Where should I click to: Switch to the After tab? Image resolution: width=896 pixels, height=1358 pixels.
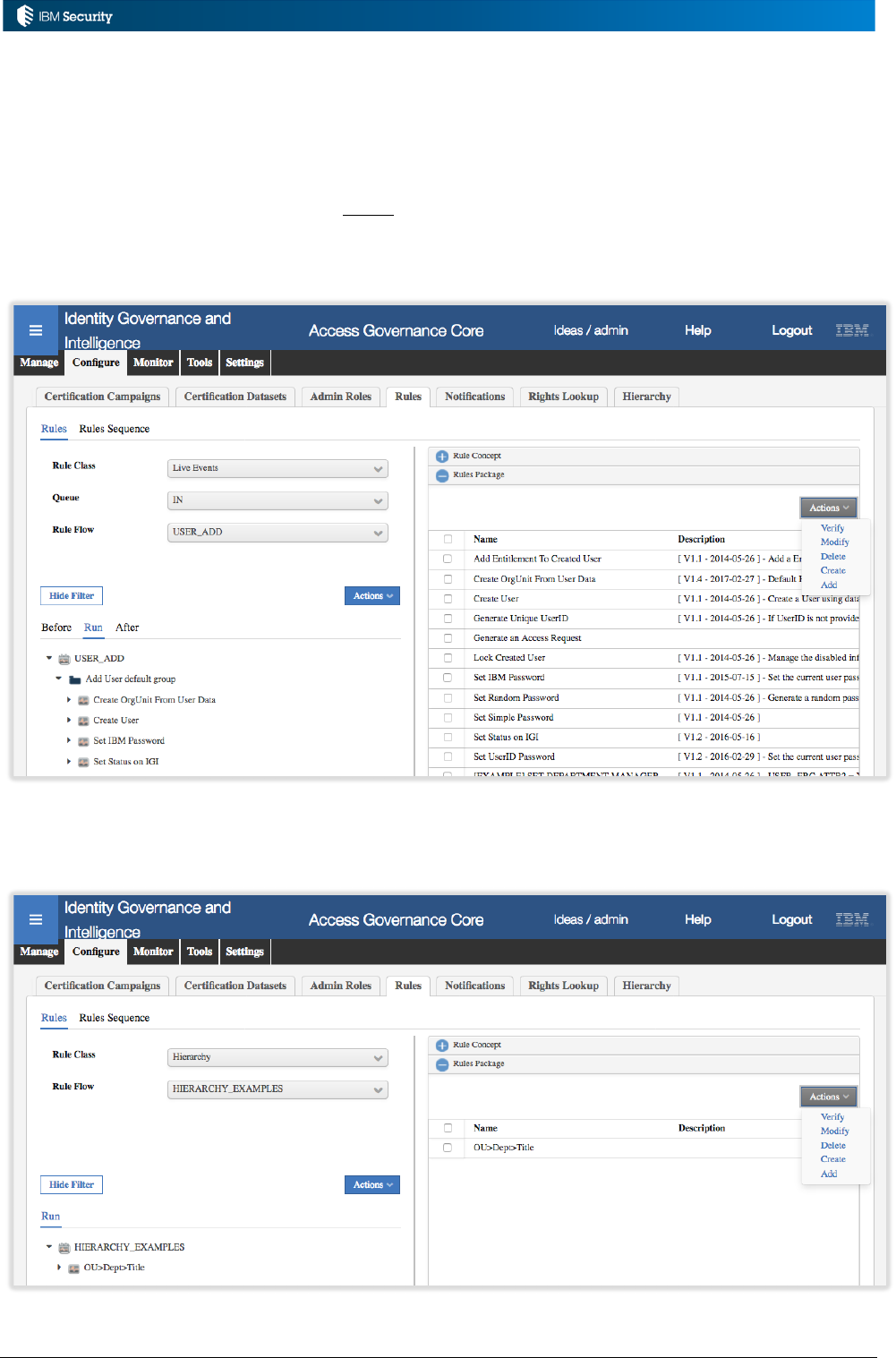tap(127, 628)
